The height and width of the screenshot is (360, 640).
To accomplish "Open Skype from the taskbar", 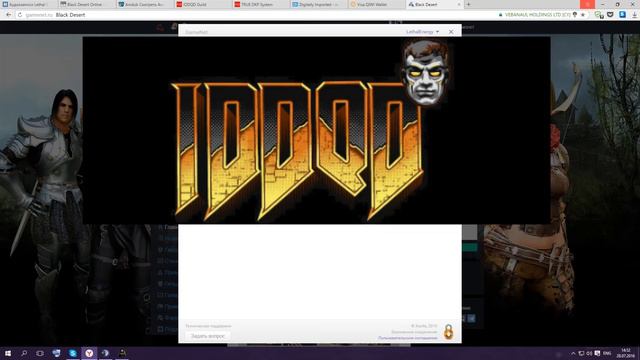I will coord(73,353).
